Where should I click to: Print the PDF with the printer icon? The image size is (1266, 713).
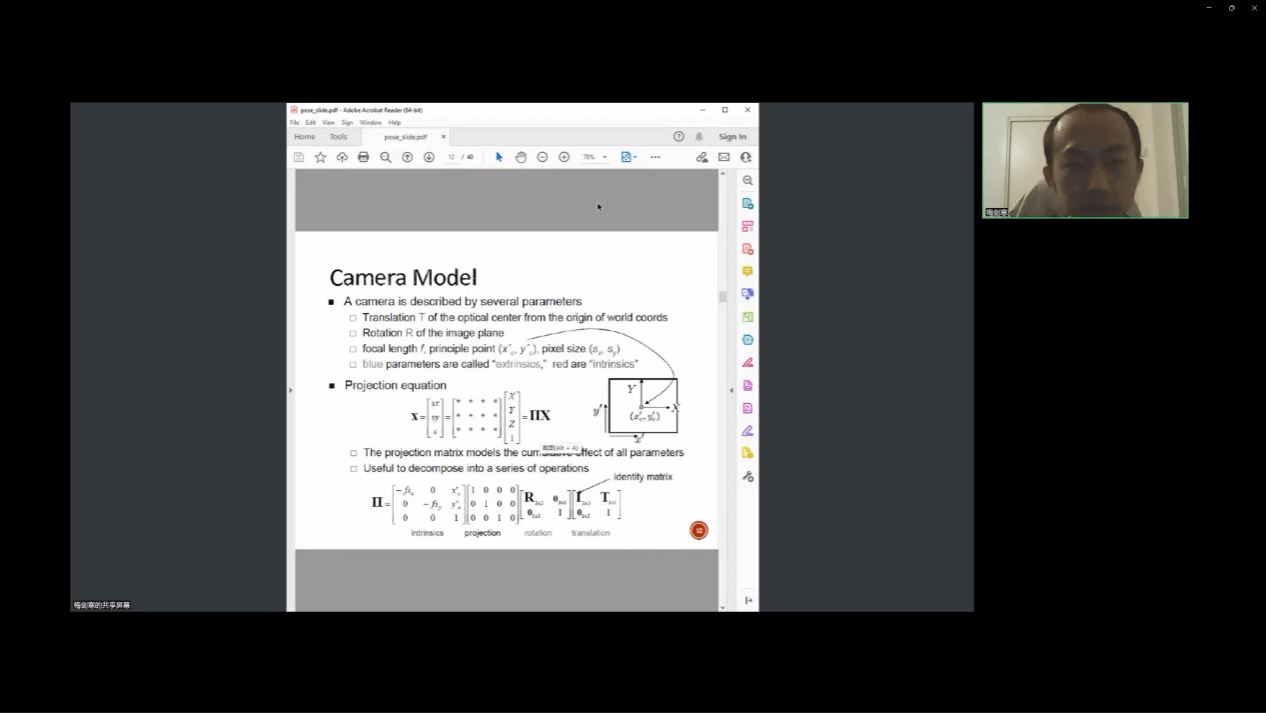[x=363, y=157]
